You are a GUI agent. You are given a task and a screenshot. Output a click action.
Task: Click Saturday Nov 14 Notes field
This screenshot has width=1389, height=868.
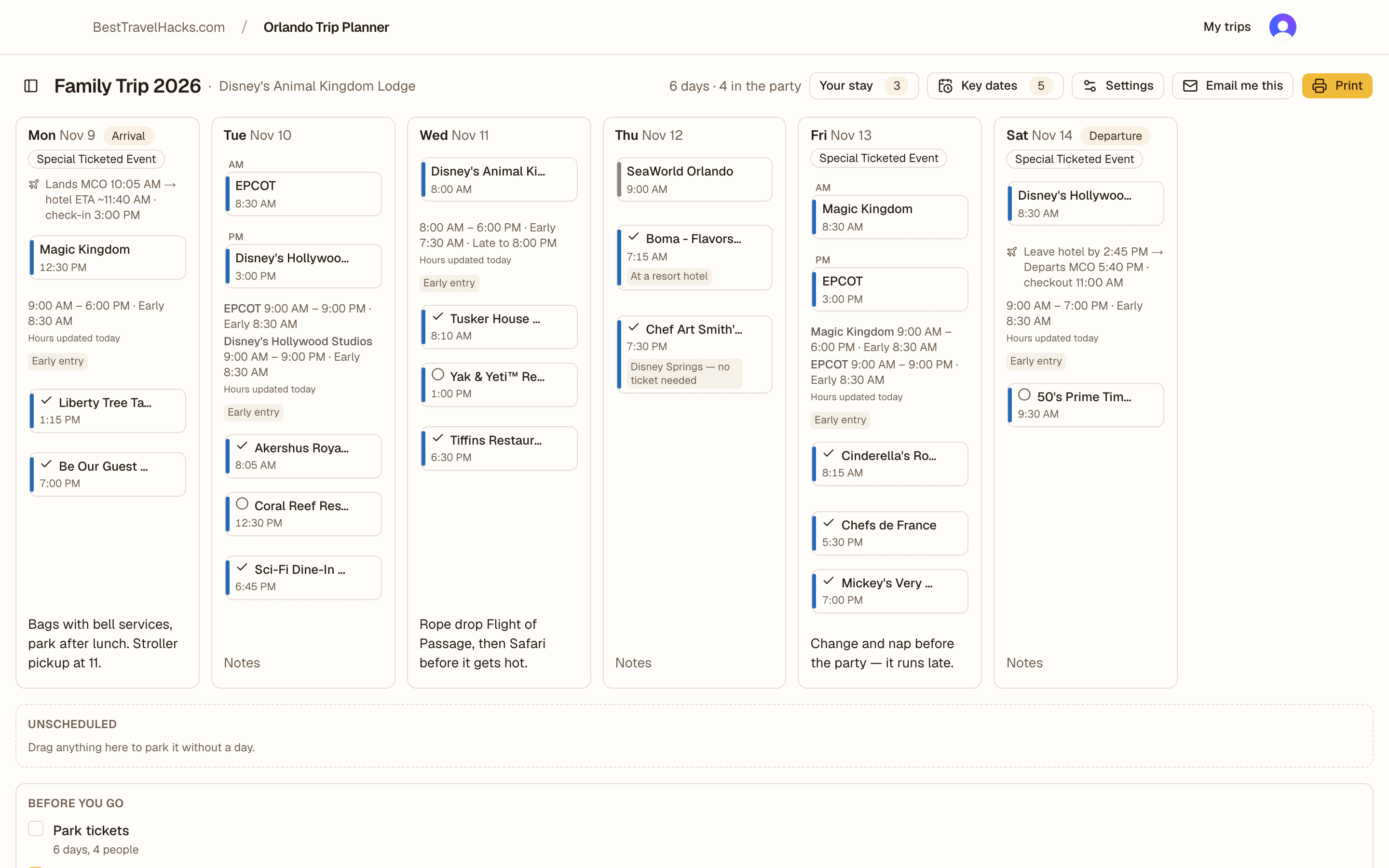[x=1085, y=663]
